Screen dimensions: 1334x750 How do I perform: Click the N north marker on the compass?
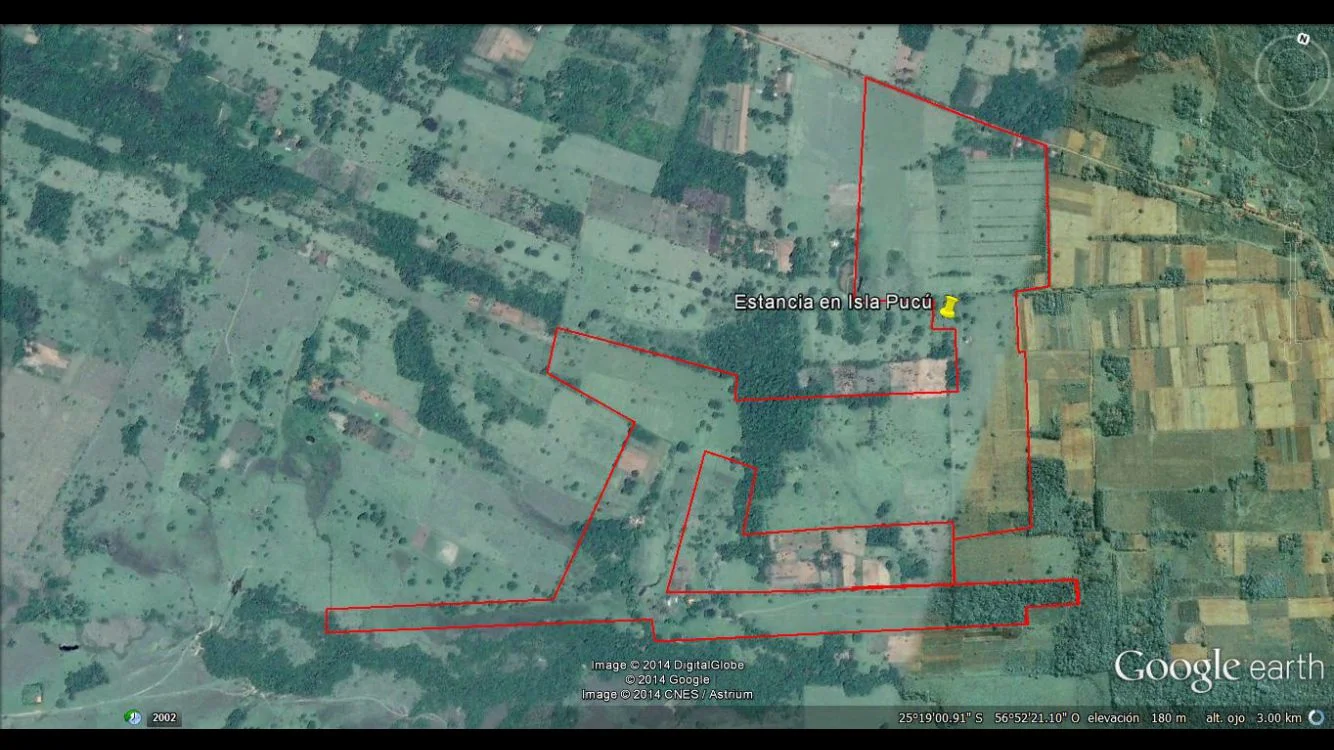point(1303,38)
